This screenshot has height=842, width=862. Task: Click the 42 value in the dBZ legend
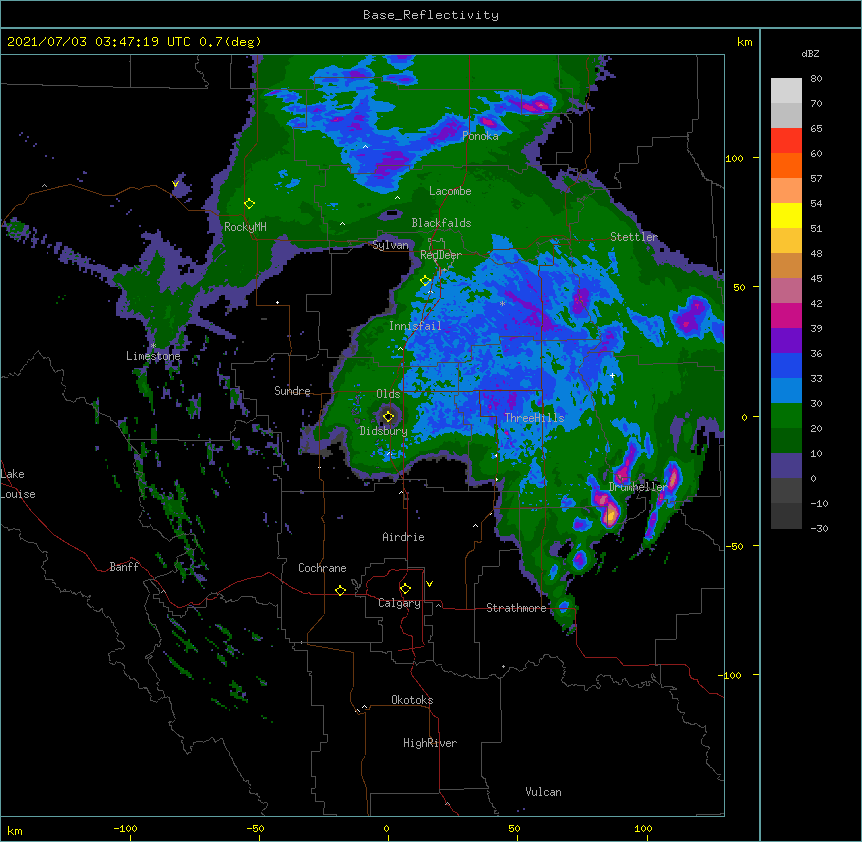[x=816, y=303]
